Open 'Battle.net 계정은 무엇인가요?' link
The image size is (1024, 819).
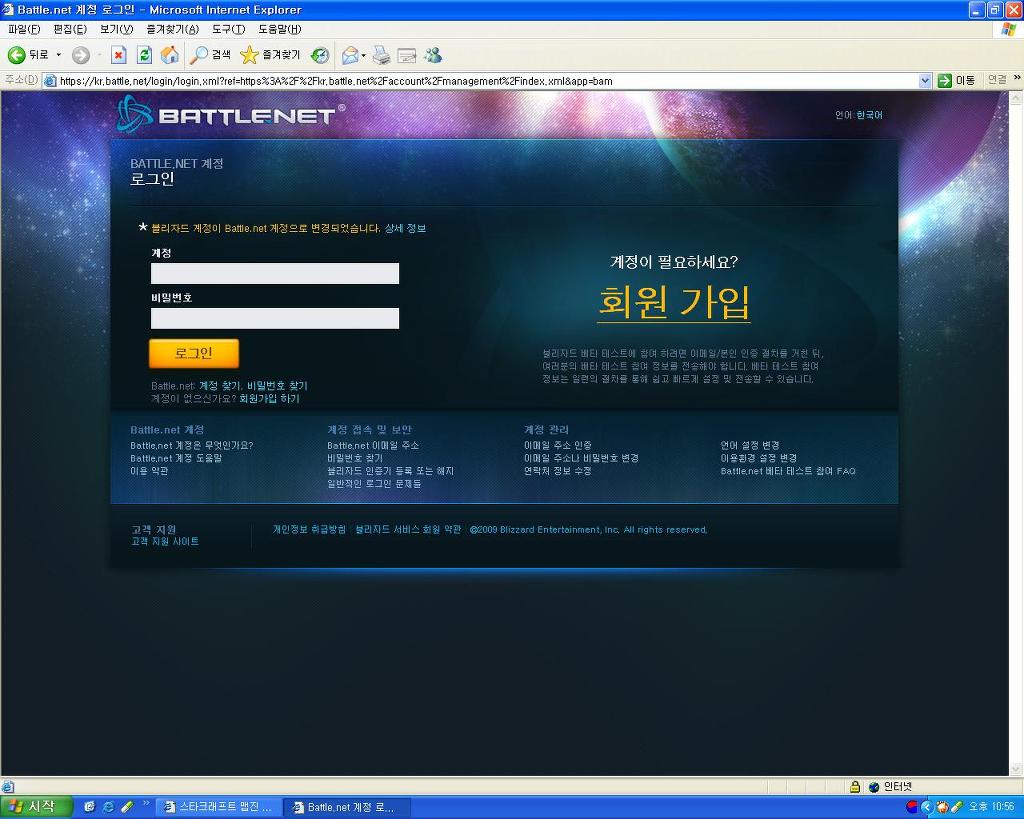click(191, 445)
